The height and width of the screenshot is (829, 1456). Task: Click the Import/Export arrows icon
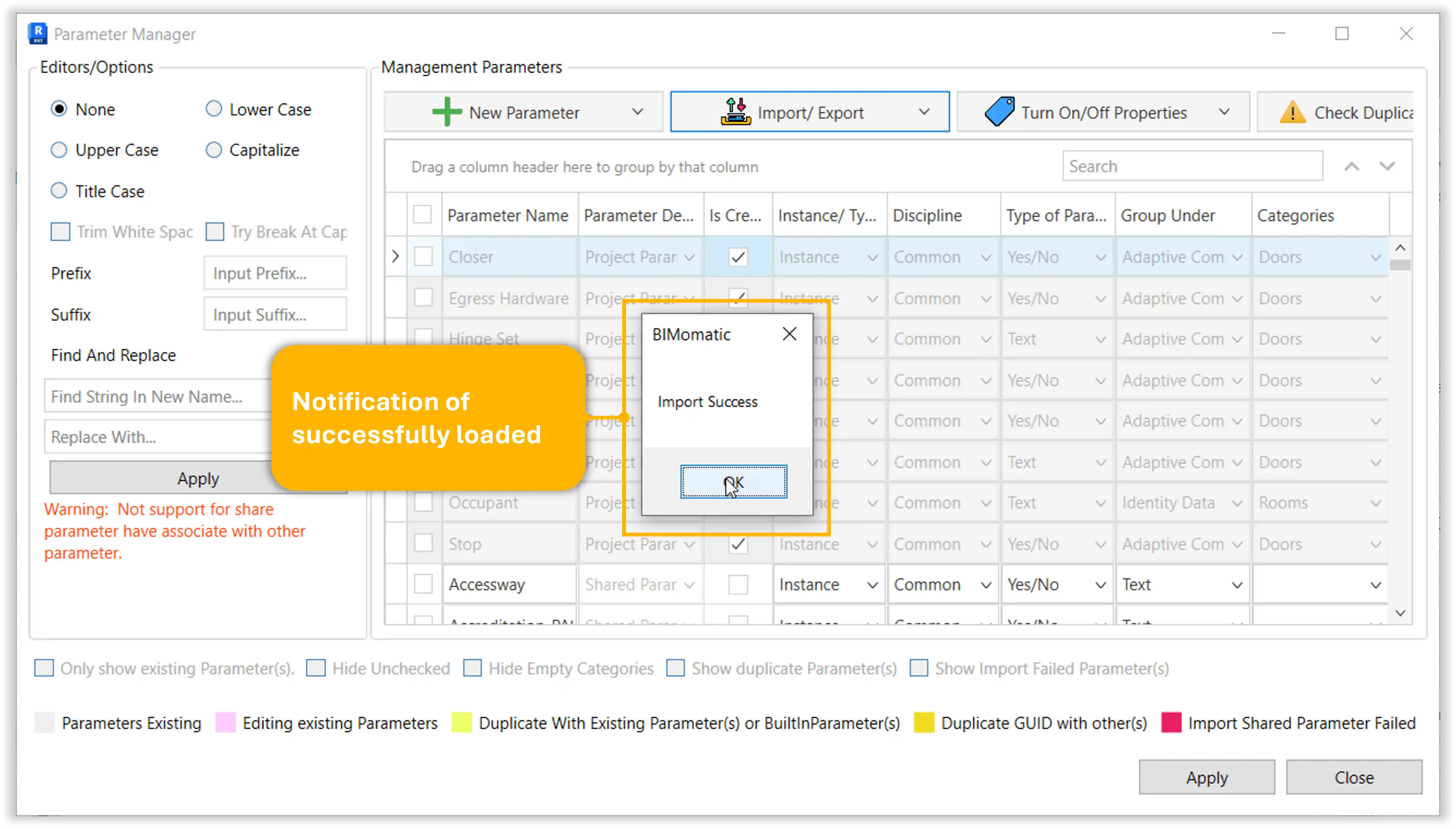pos(735,112)
